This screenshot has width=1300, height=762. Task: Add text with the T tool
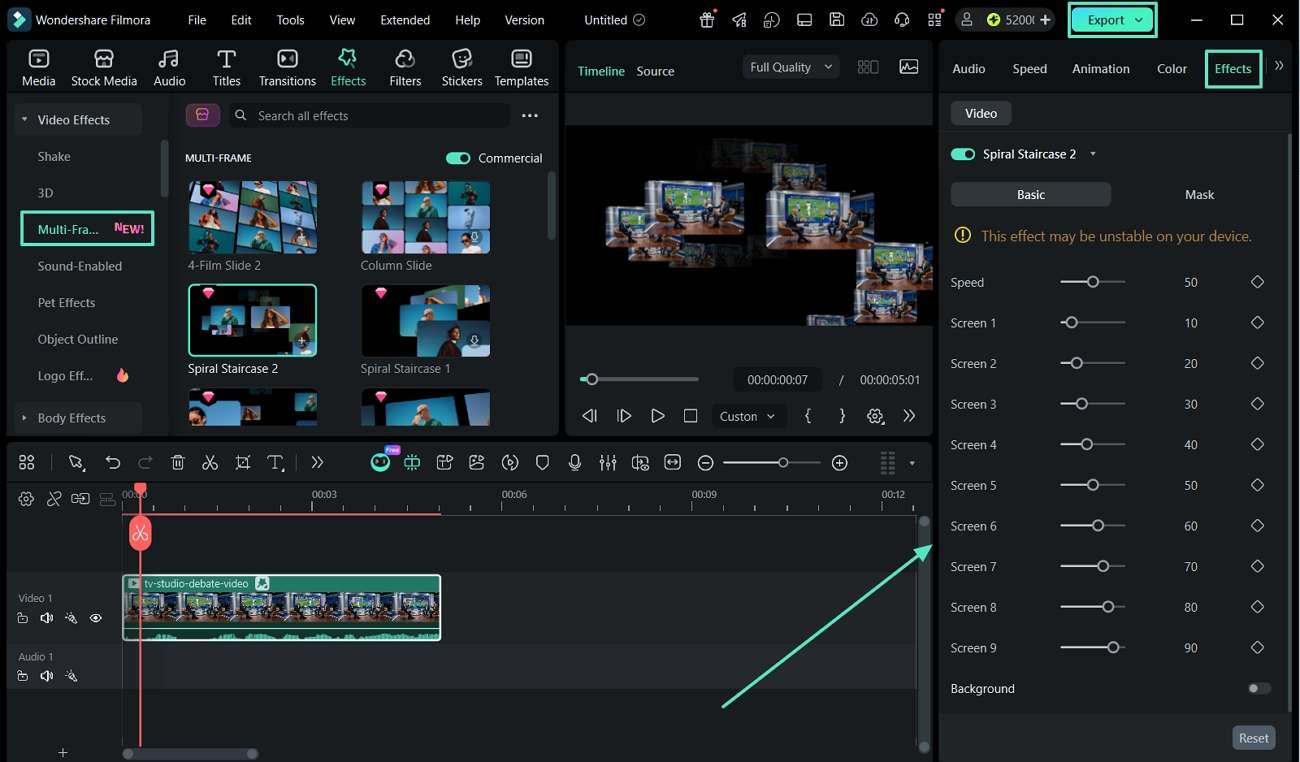pos(276,462)
